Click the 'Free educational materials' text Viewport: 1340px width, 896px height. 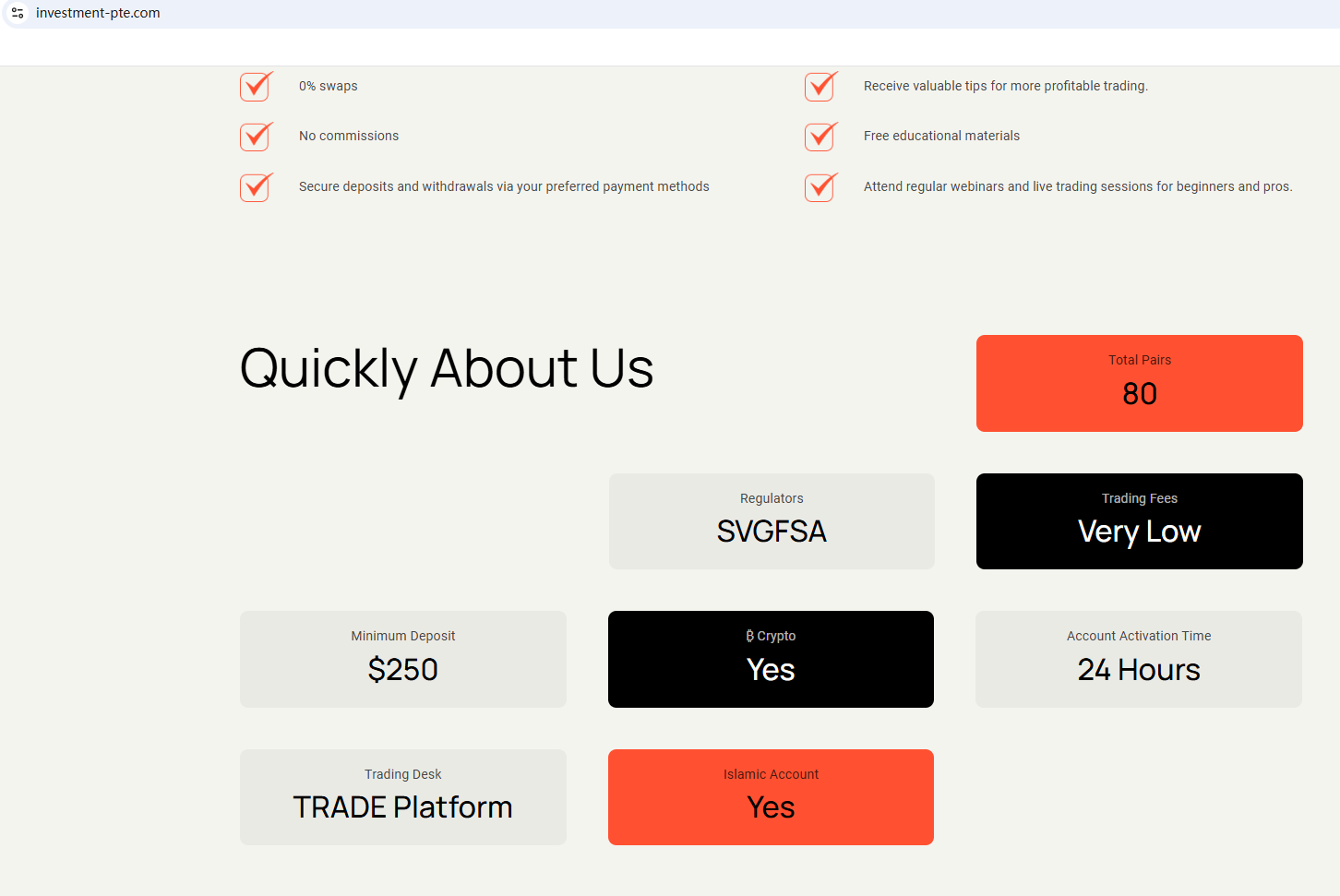941,136
